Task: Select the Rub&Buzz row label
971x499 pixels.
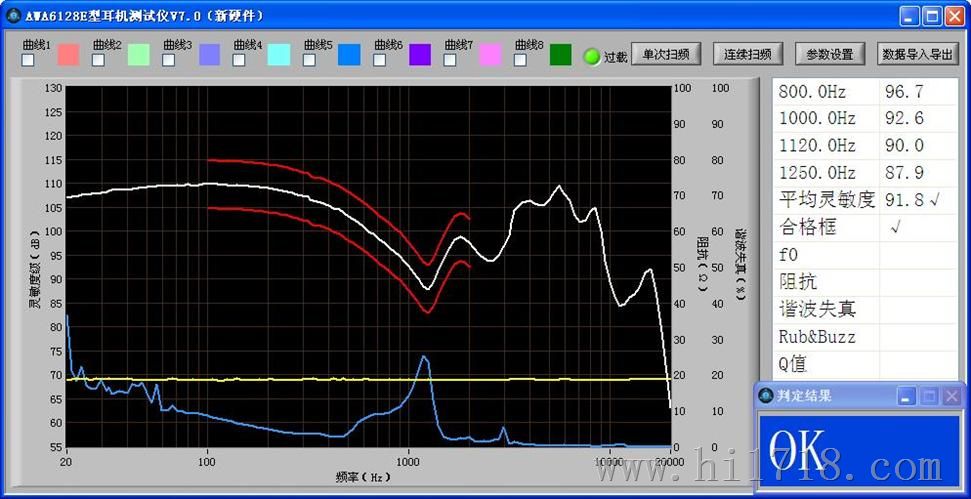Action: click(817, 337)
